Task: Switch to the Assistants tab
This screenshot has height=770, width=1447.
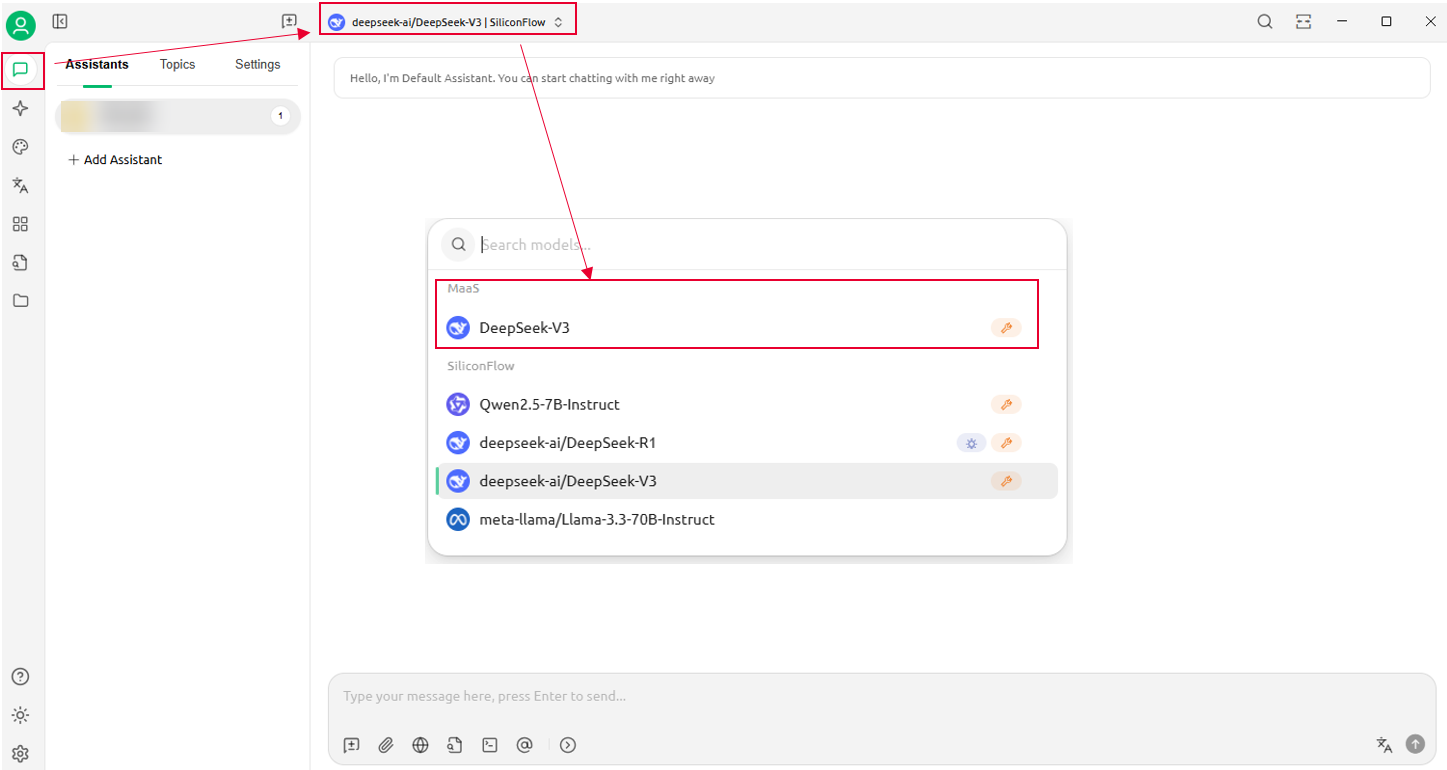Action: click(x=97, y=64)
